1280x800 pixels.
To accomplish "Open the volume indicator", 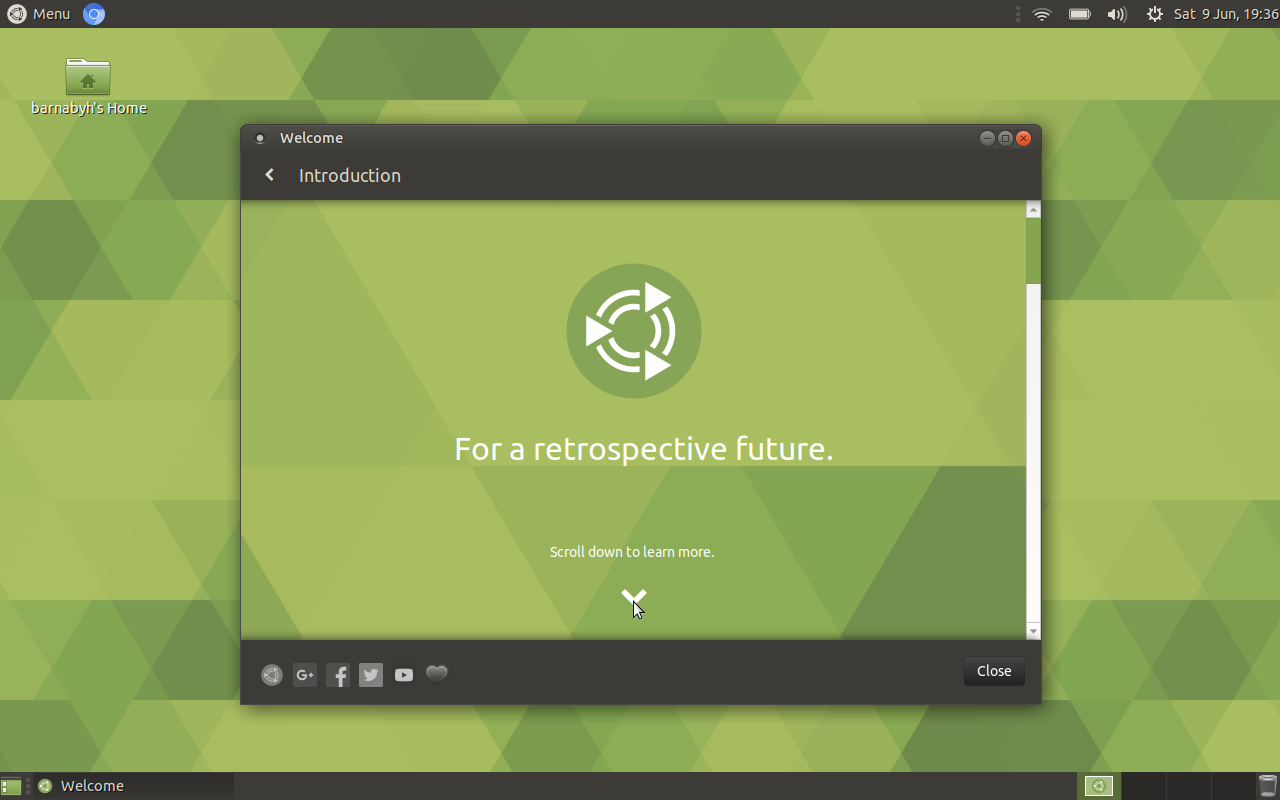I will pos(1117,14).
